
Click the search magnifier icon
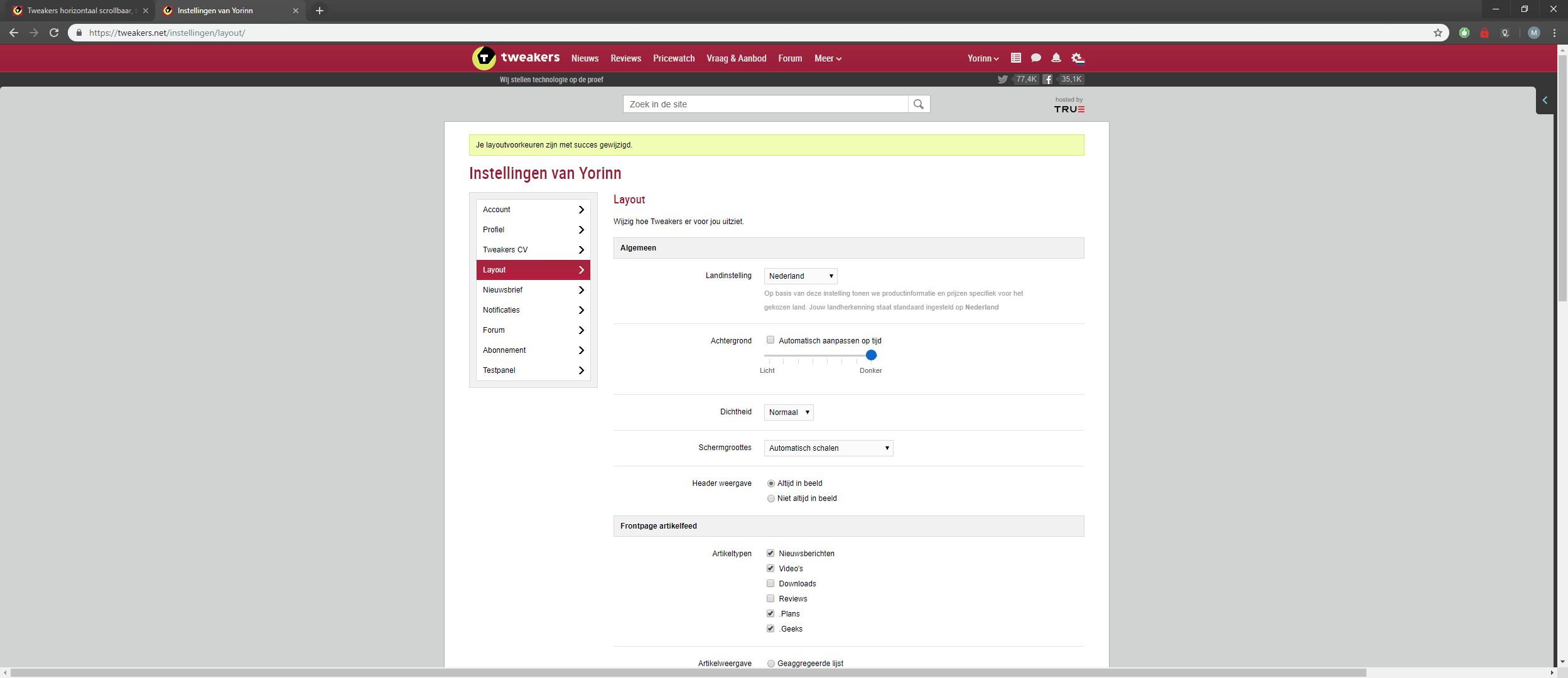coord(918,104)
